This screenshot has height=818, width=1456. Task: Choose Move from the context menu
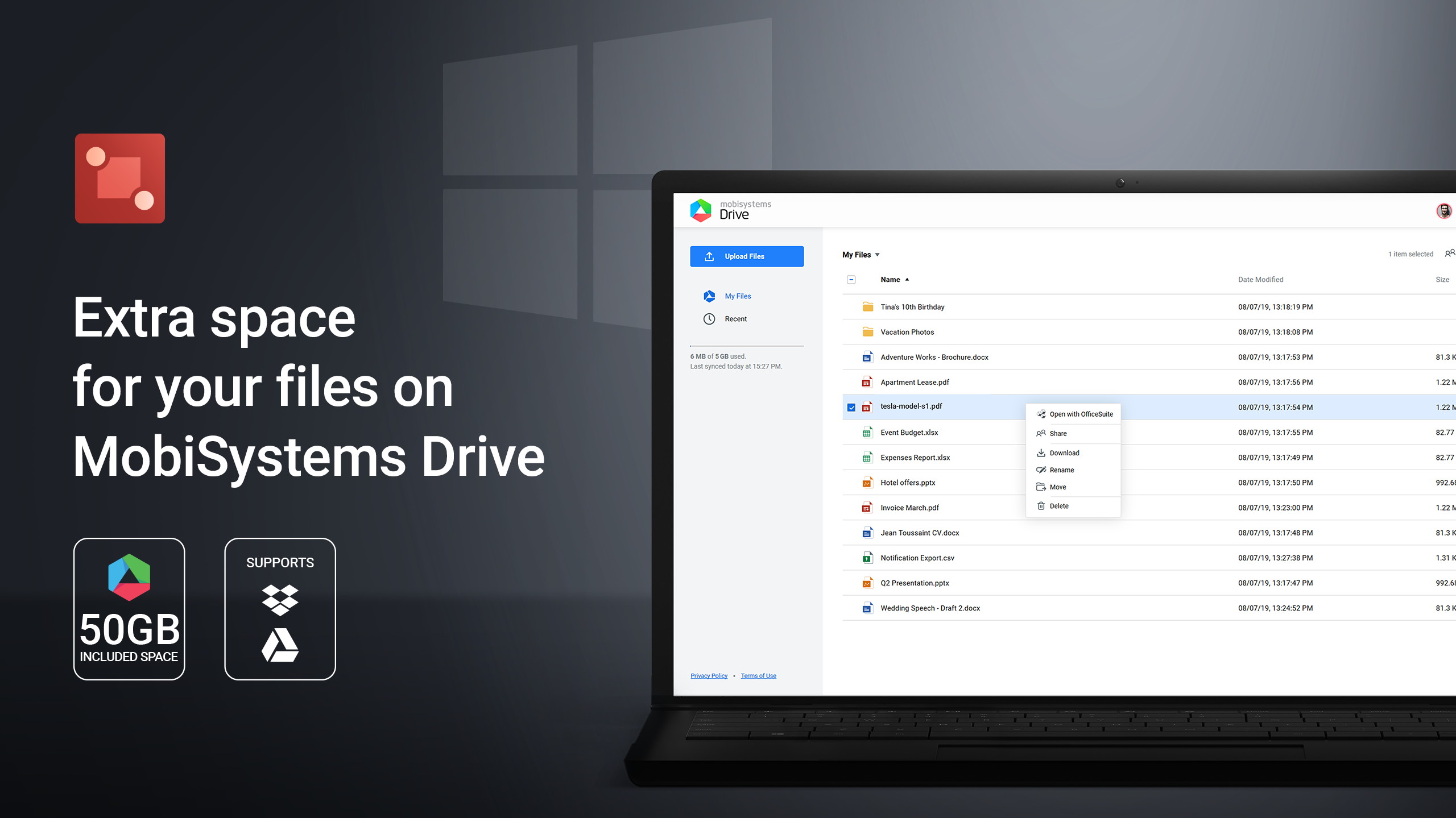click(1074, 487)
